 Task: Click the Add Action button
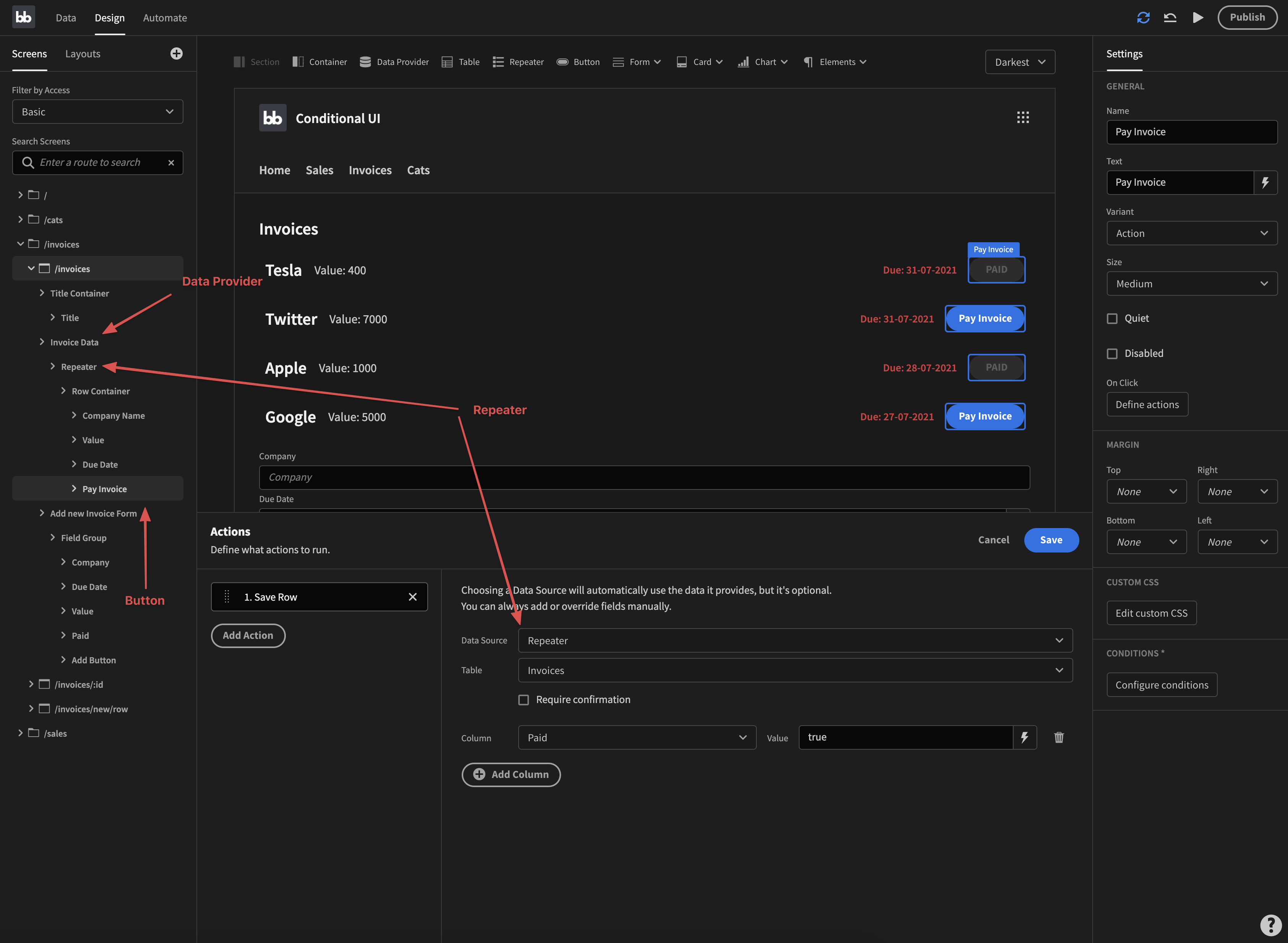[x=248, y=635]
